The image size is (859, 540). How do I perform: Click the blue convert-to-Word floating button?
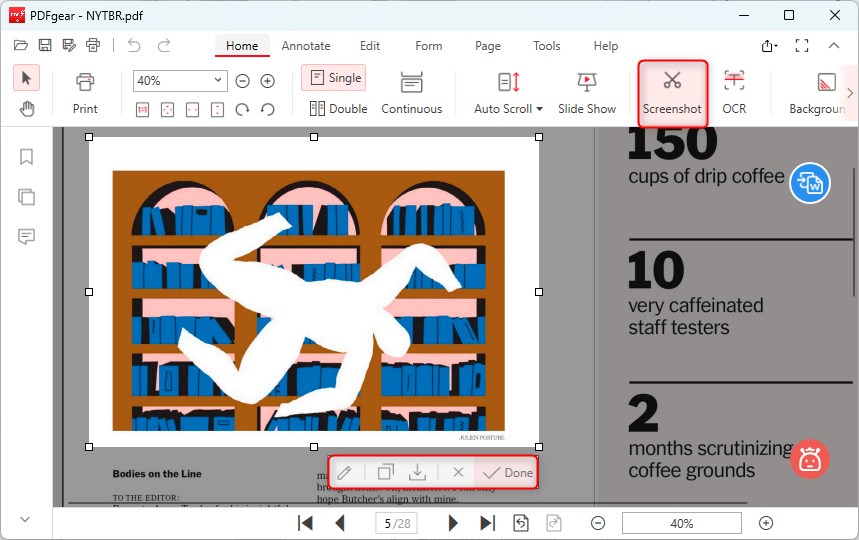810,184
